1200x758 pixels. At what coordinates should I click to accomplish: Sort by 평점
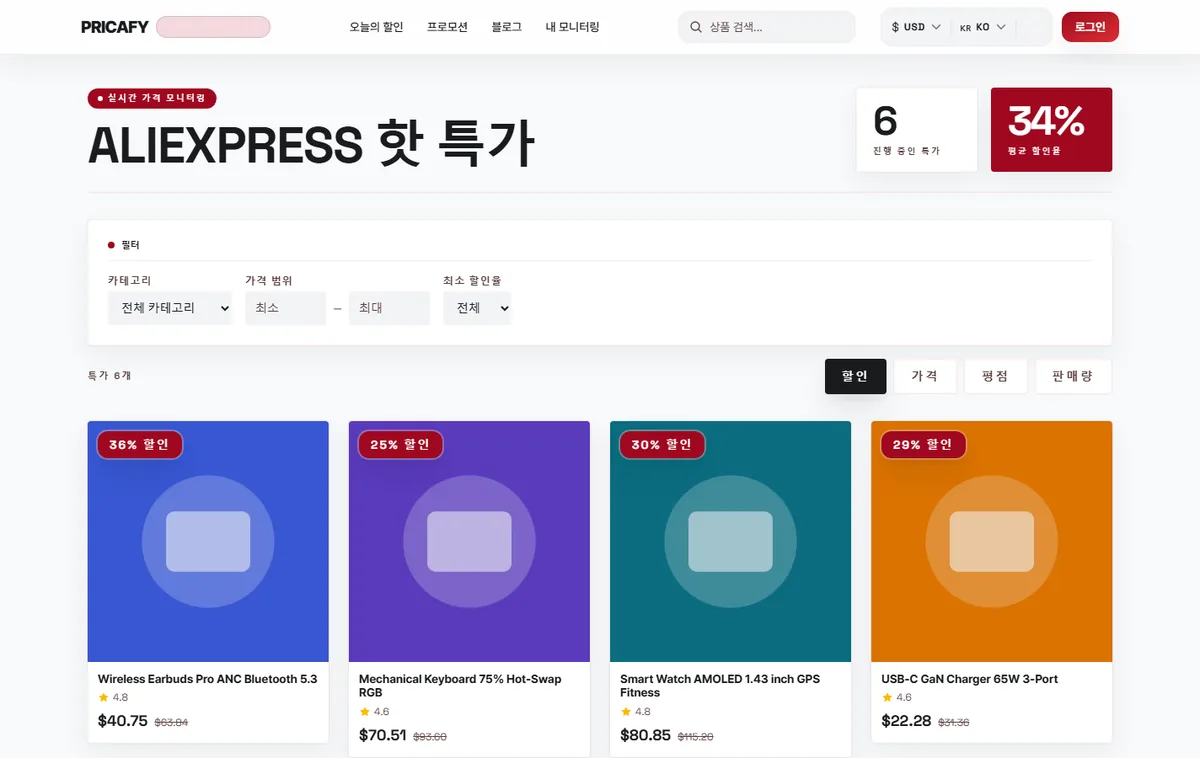pyautogui.click(x=995, y=376)
